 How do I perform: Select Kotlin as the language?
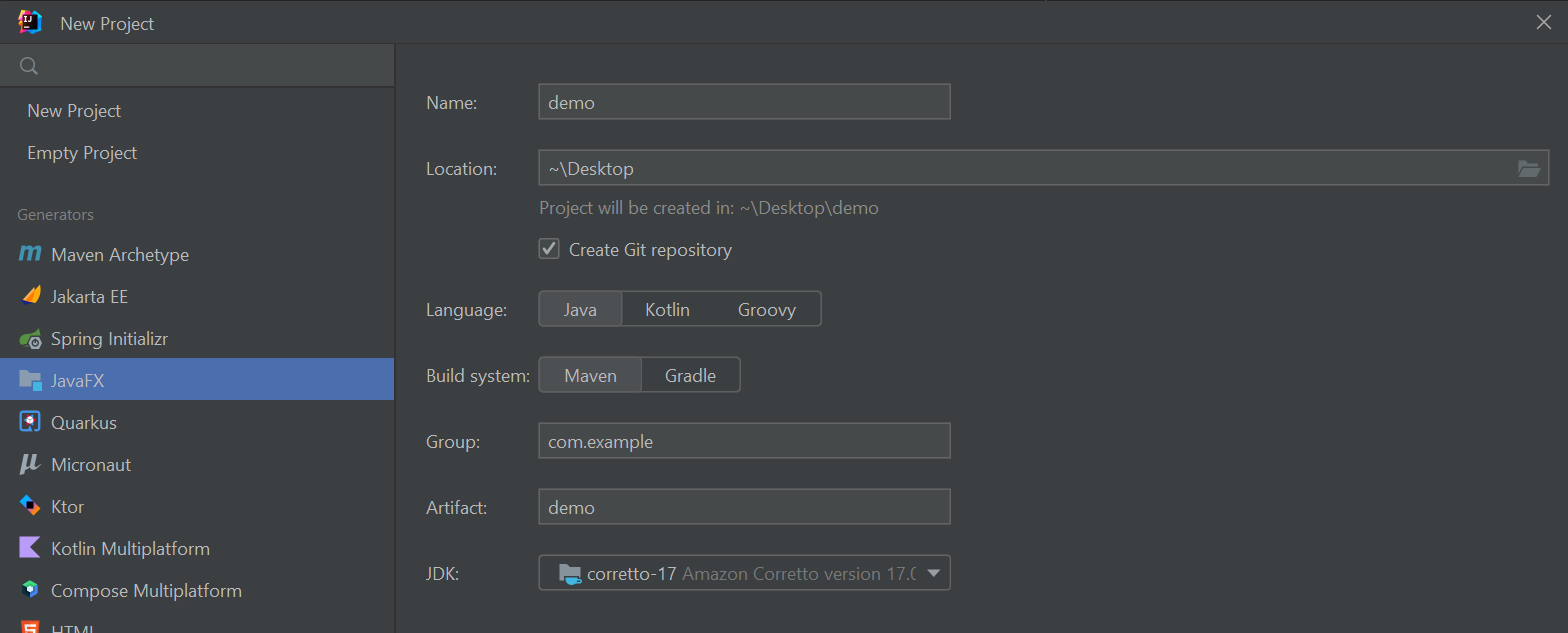pyautogui.click(x=667, y=309)
